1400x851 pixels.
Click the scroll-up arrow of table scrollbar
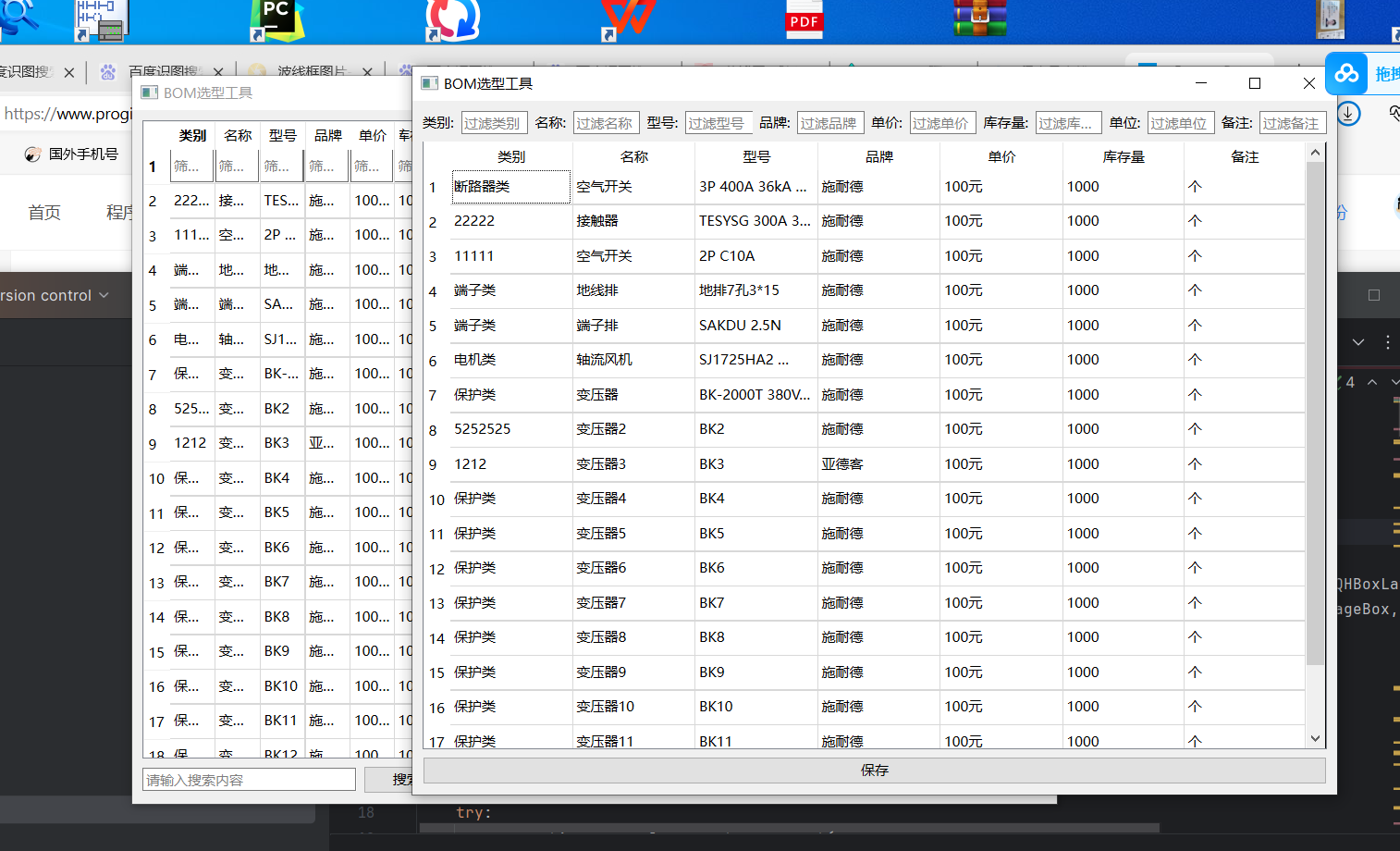1315,153
